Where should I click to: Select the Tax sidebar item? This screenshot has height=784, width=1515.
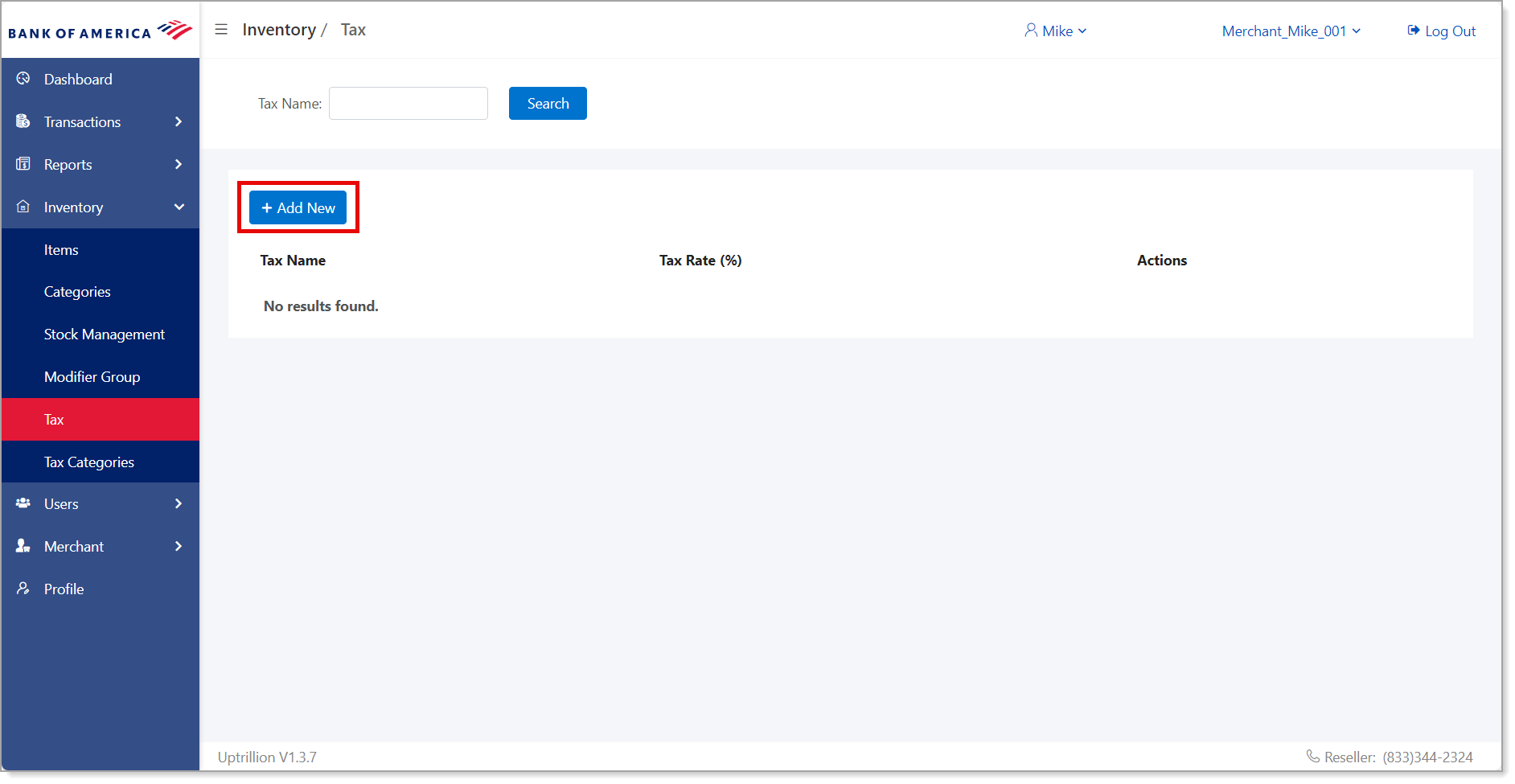[x=101, y=419]
